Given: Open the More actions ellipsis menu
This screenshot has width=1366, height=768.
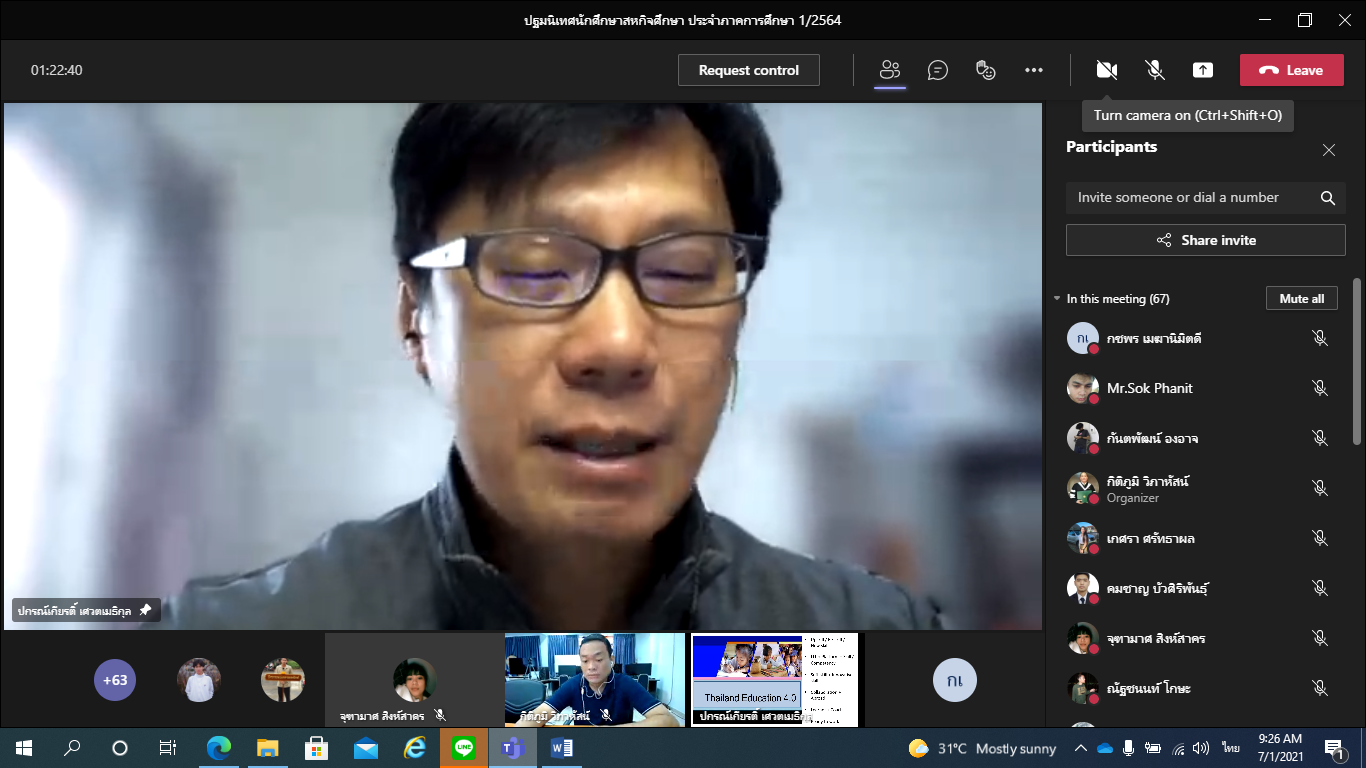Looking at the screenshot, I should coord(1034,70).
